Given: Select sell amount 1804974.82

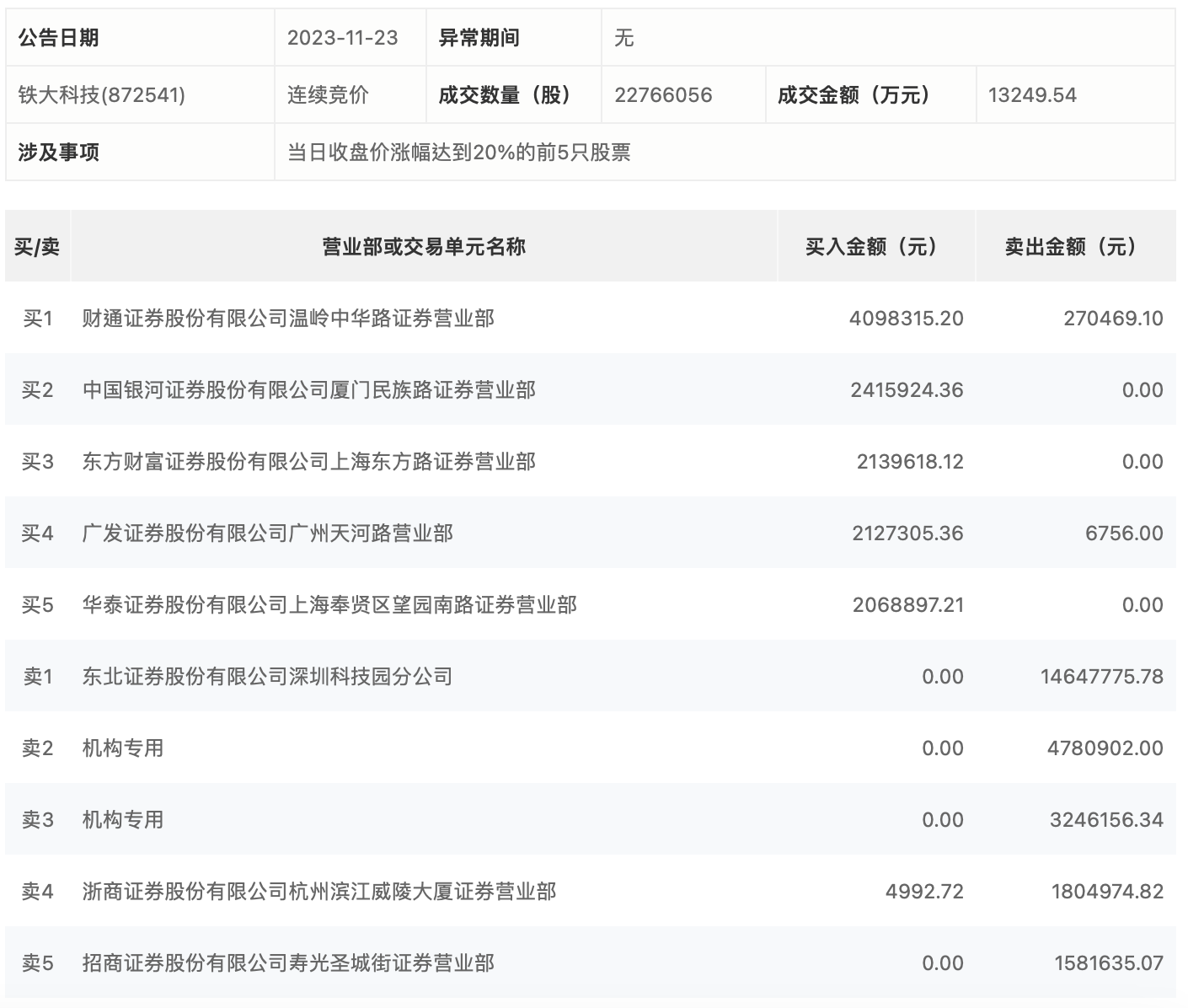Looking at the screenshot, I should click(x=1107, y=892).
